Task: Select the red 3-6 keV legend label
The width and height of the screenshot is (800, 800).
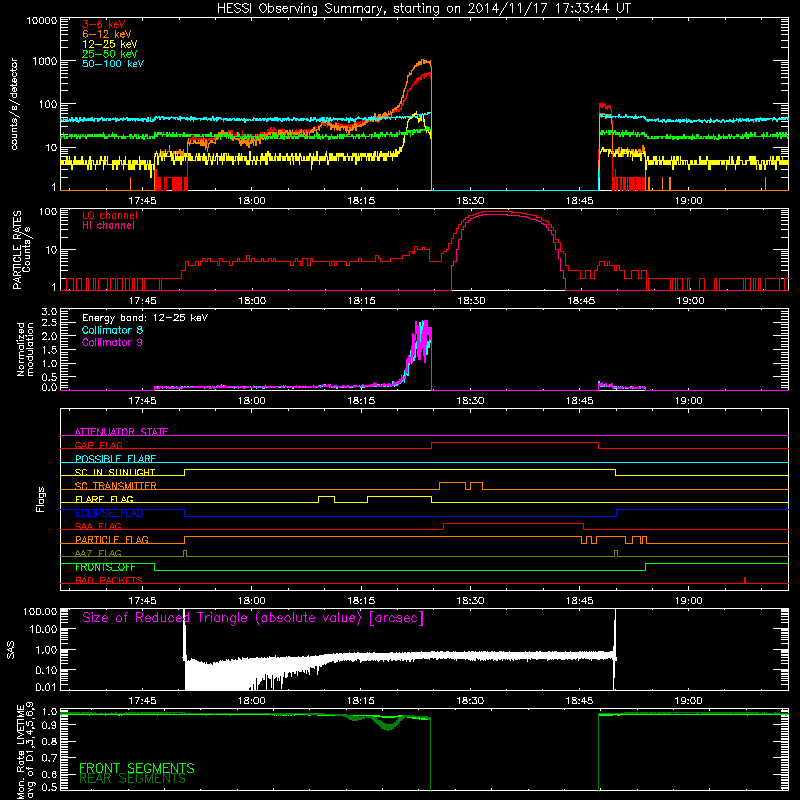Action: (104, 24)
